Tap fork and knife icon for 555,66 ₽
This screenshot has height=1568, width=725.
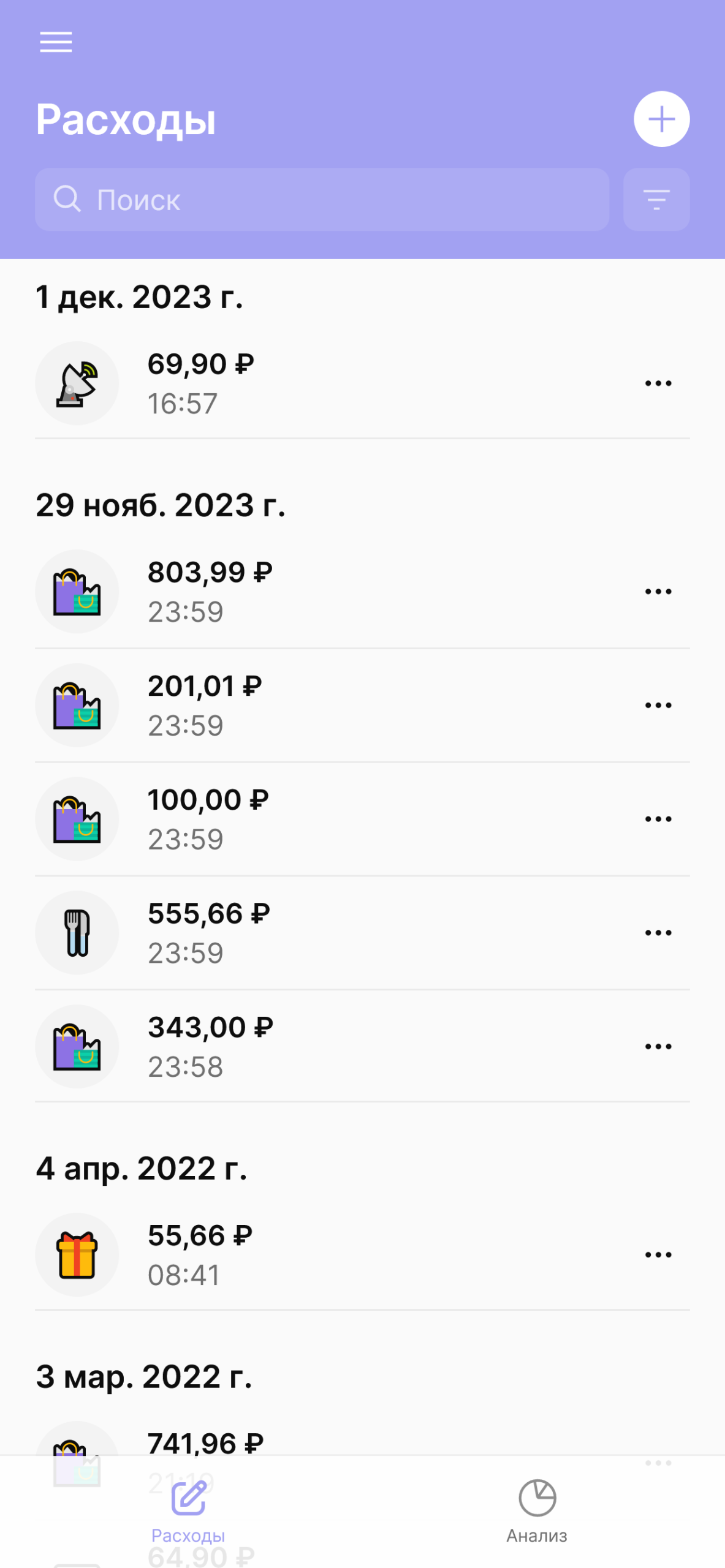coord(77,933)
